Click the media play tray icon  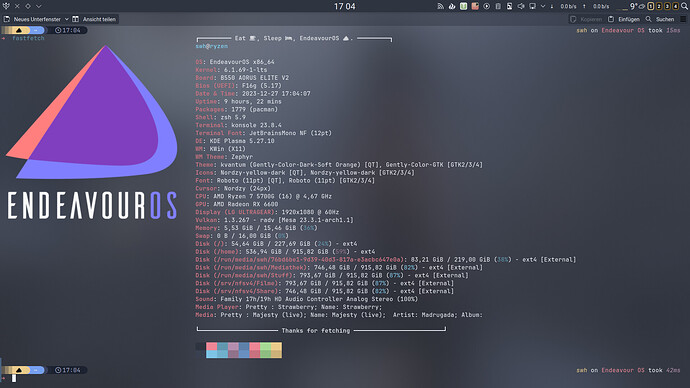click(x=486, y=6)
